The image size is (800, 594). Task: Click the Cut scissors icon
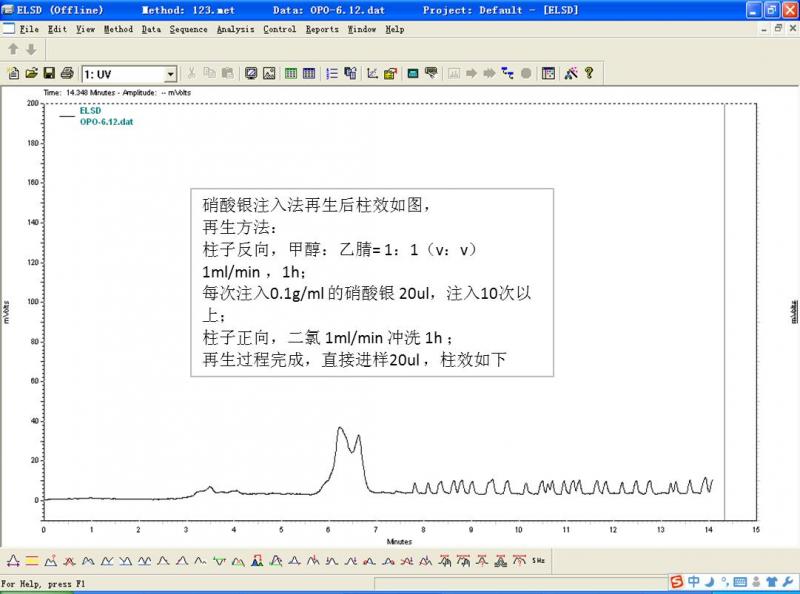tap(191, 73)
